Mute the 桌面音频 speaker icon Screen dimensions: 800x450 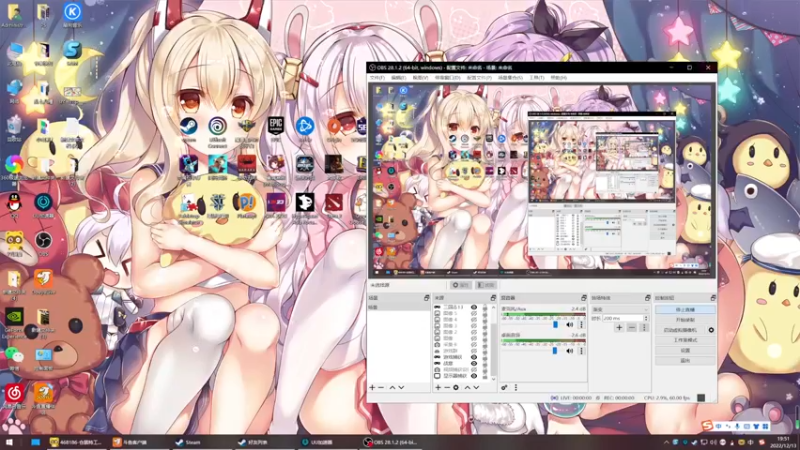point(569,351)
